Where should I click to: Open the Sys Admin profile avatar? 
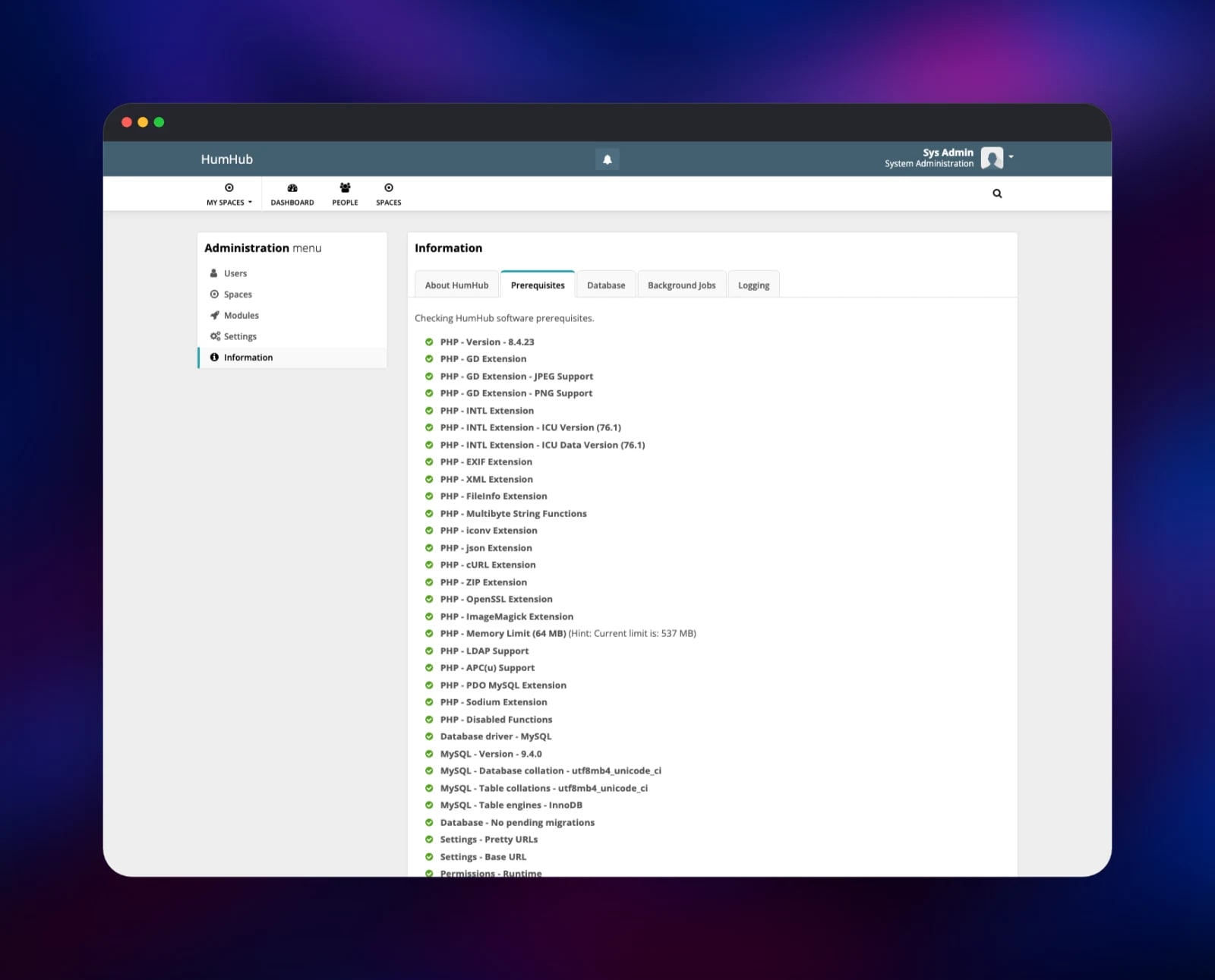point(992,158)
